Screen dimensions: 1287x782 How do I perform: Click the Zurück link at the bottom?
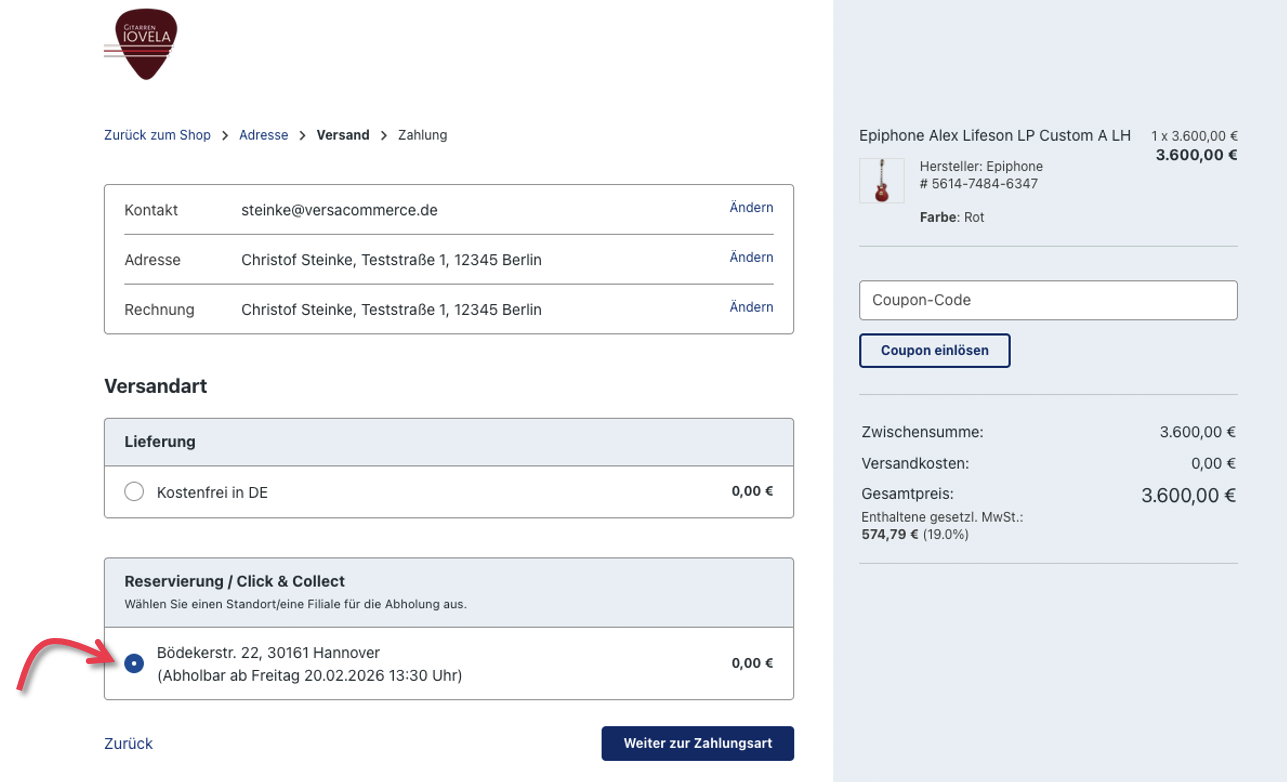[x=128, y=744]
